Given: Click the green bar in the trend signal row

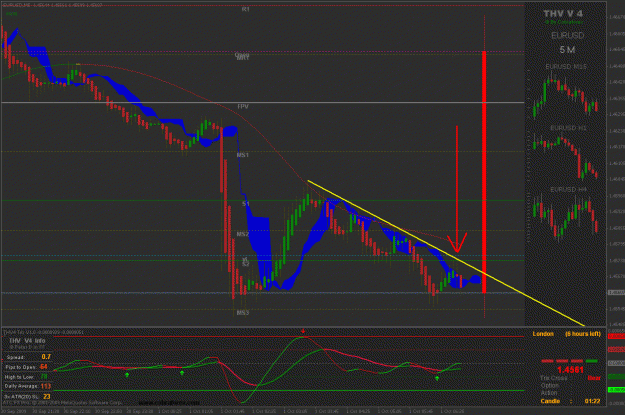Looking at the screenshot, I should pyautogui.click(x=592, y=361).
